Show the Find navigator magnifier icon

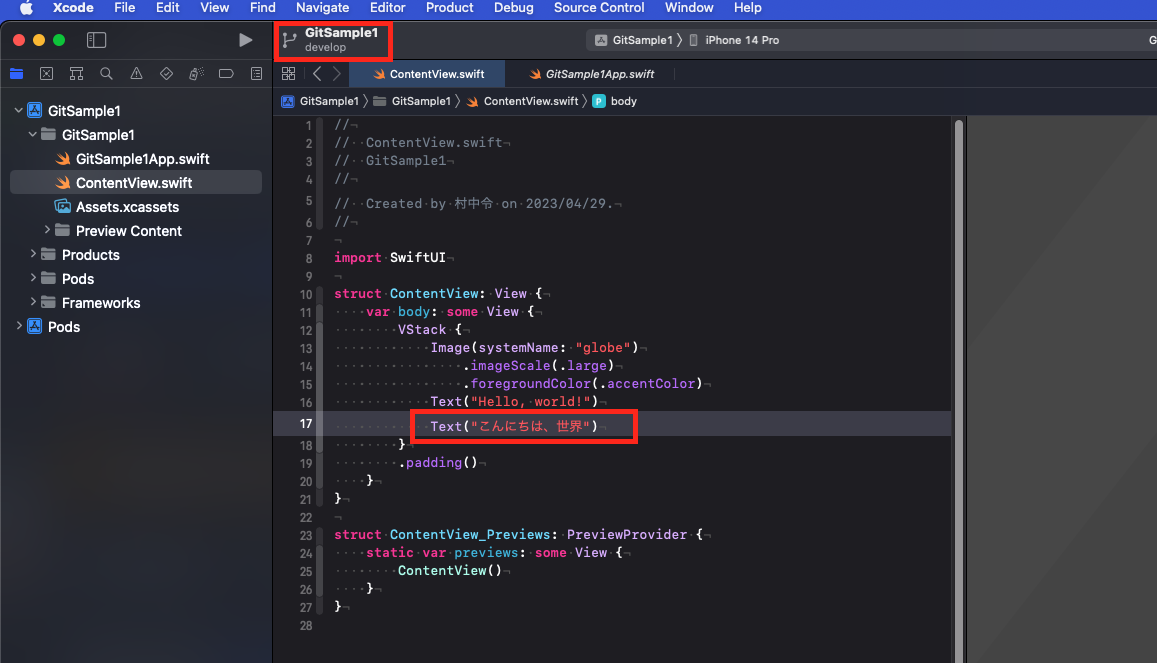pyautogui.click(x=106, y=74)
